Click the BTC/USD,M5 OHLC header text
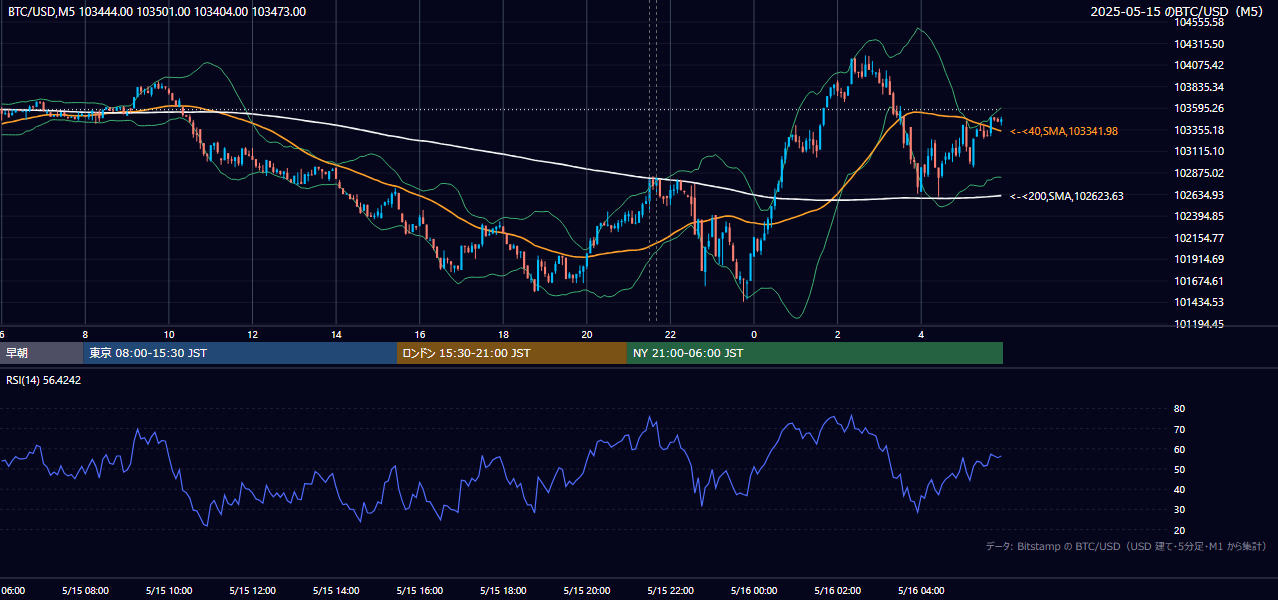Viewport: 1278px width, 600px height. (x=157, y=12)
